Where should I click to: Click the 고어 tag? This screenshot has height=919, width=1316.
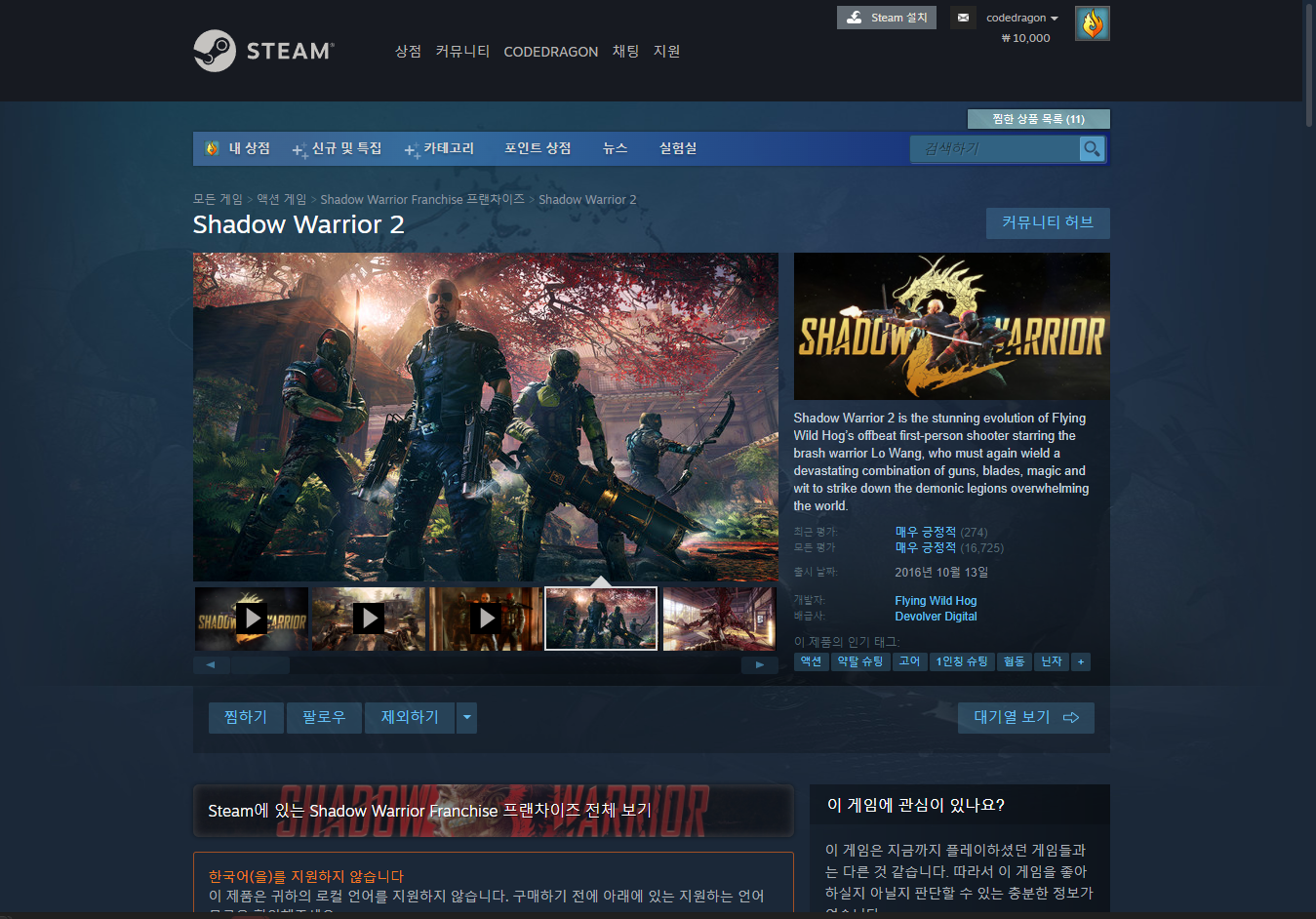[909, 662]
